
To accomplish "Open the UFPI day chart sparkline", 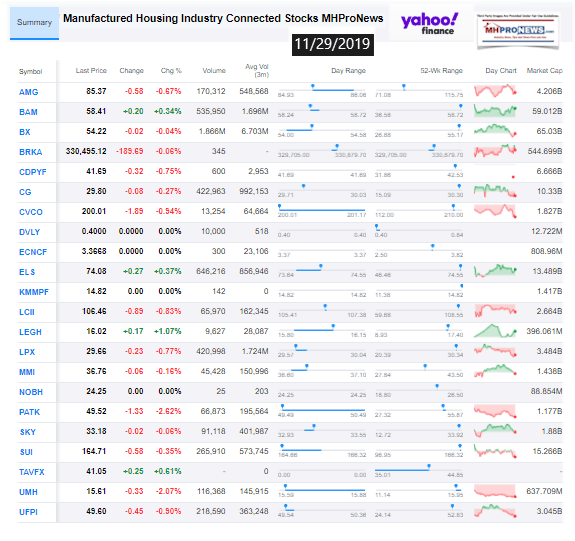I will click(x=495, y=511).
